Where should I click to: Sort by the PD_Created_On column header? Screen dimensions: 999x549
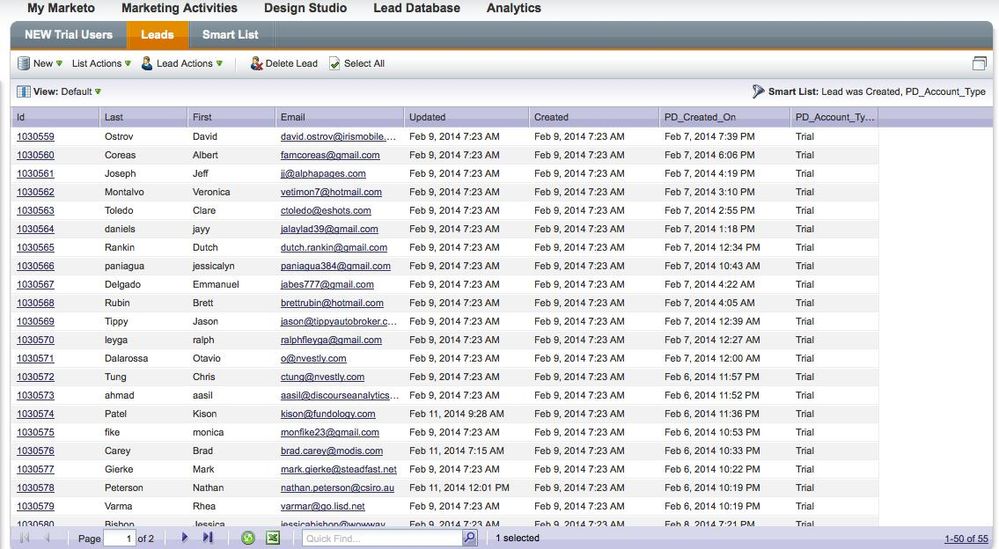pyautogui.click(x=699, y=117)
